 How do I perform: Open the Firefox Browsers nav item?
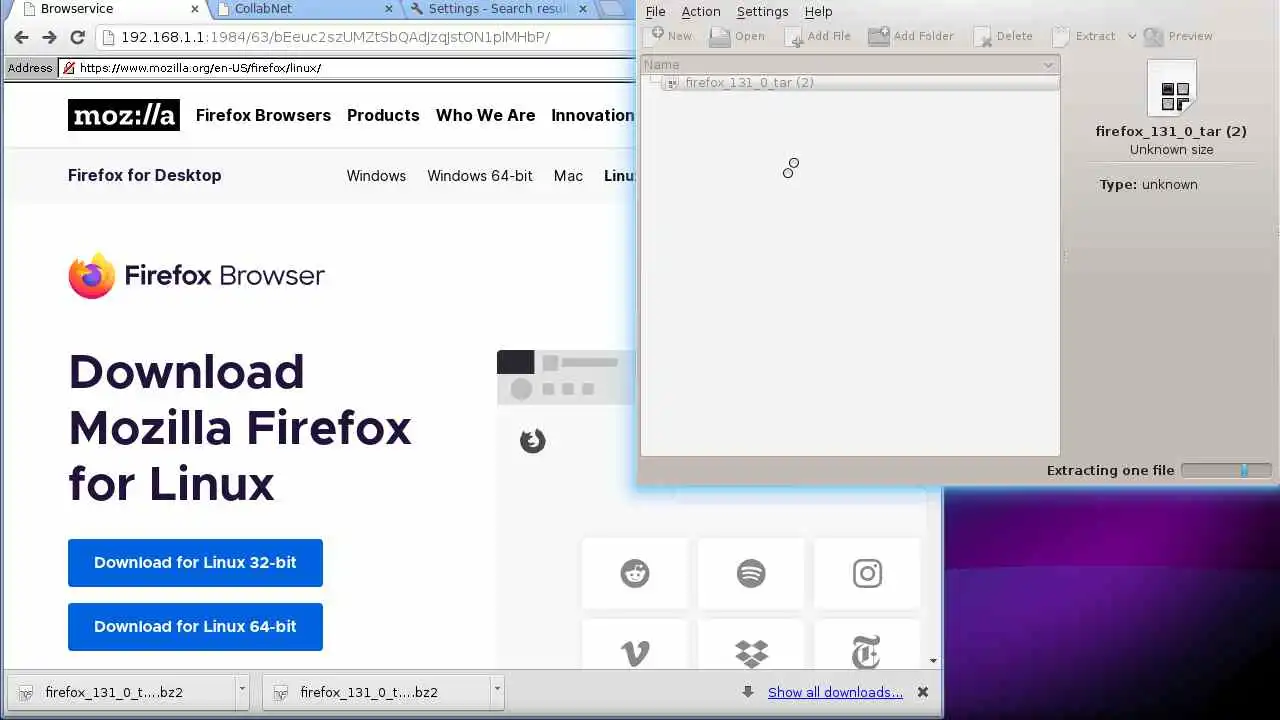263,115
